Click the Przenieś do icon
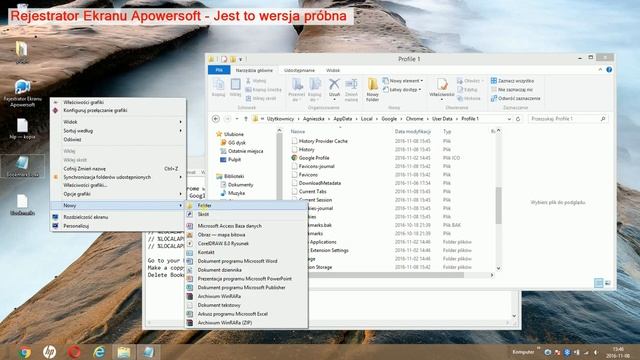This screenshot has width=640, height=360. (297, 90)
